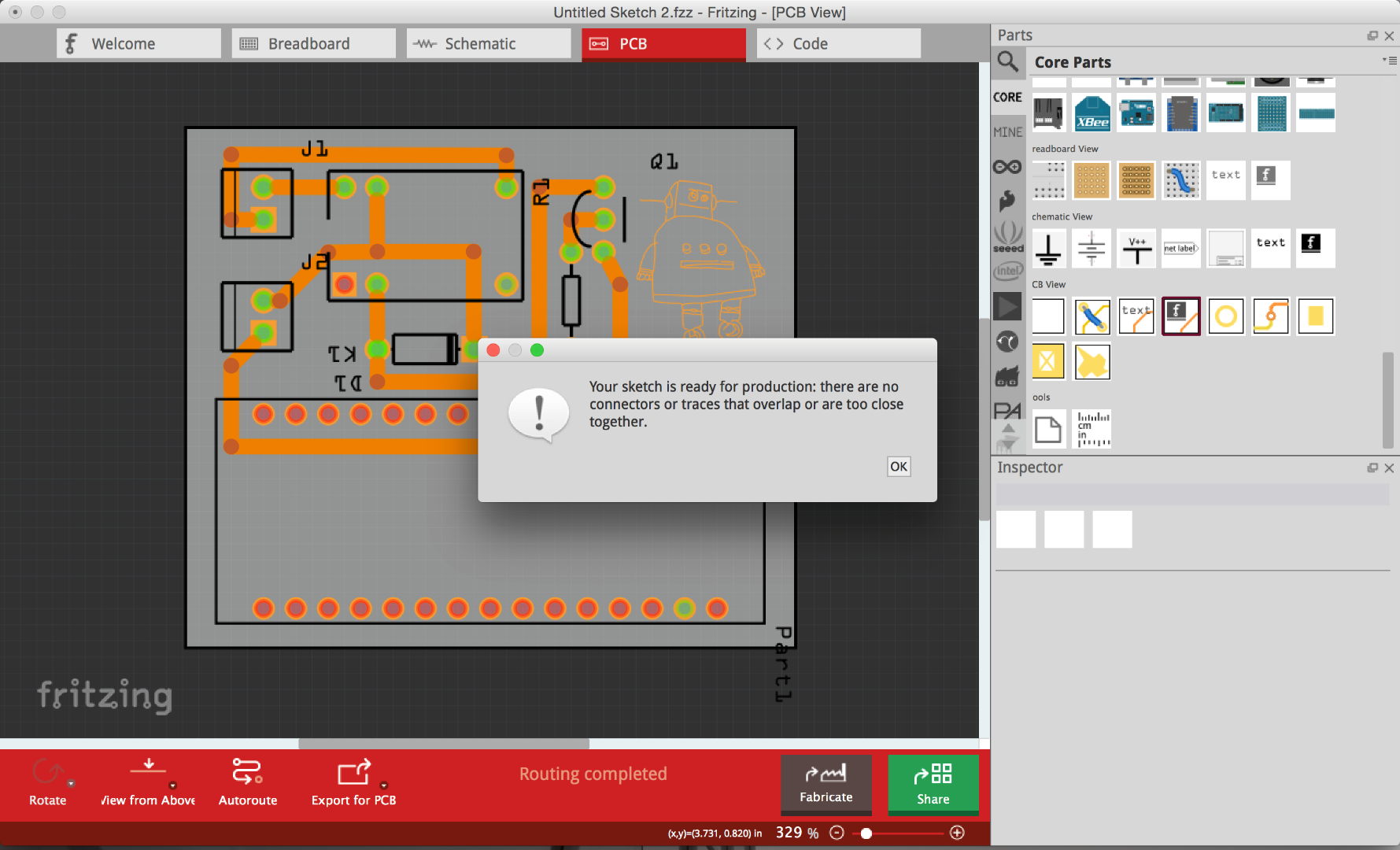The image size is (1400, 850).
Task: Select the net label part
Action: [1181, 247]
